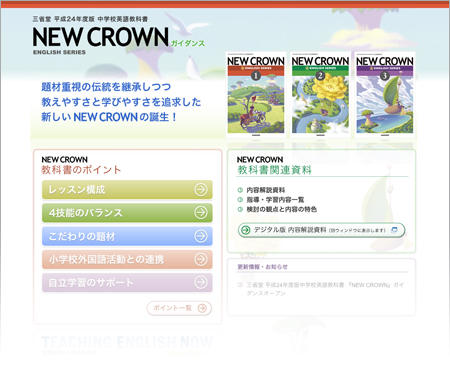Click arrow icon on こだわりの題材
The width and height of the screenshot is (450, 366).
[x=201, y=236]
